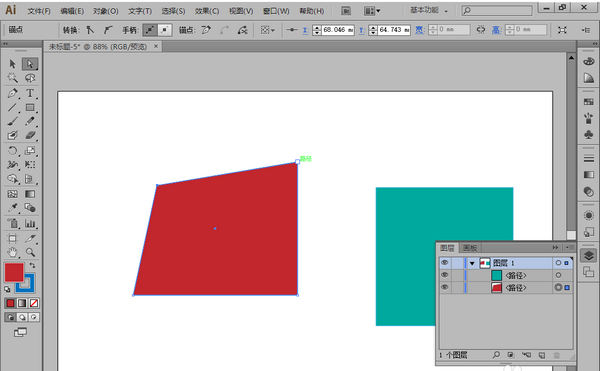Toggle visibility of the red path layer
Image resolution: width=600 pixels, height=371 pixels.
click(x=444, y=287)
